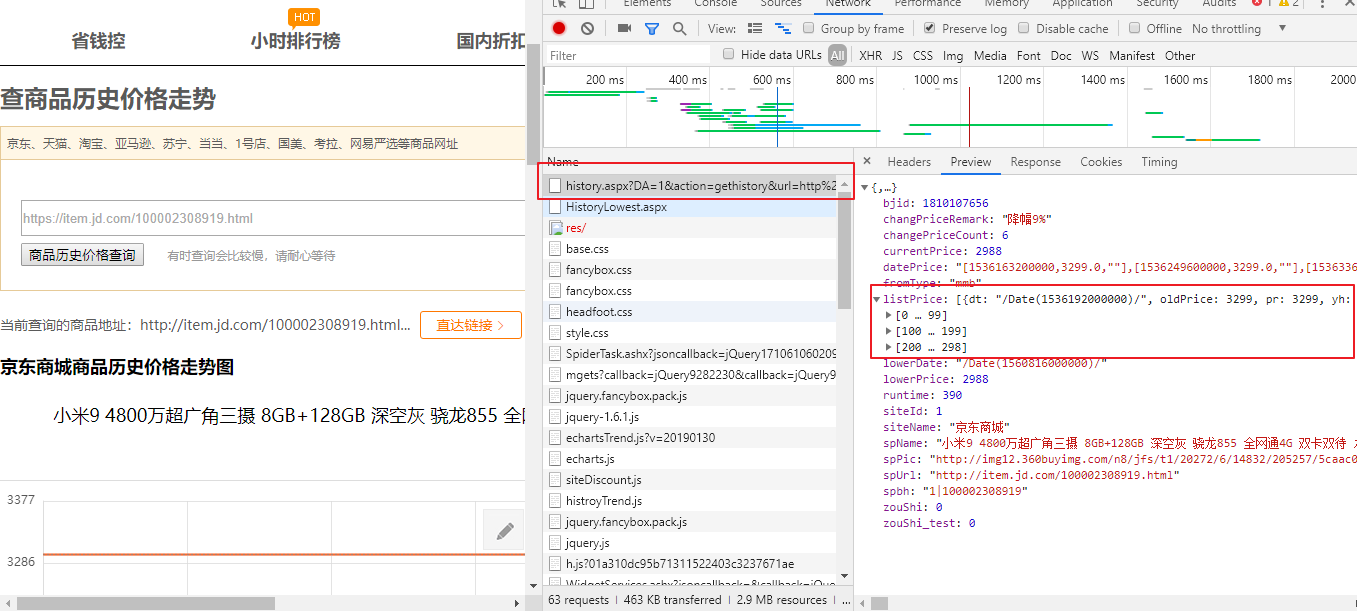Screen dimensions: 1357x611
Task: Enable Group by frame checkbox
Action: 809,29
